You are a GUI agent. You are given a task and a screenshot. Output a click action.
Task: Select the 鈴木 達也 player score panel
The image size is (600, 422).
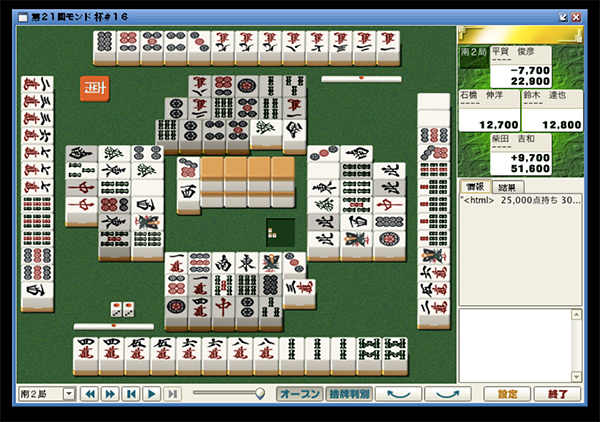[x=552, y=111]
